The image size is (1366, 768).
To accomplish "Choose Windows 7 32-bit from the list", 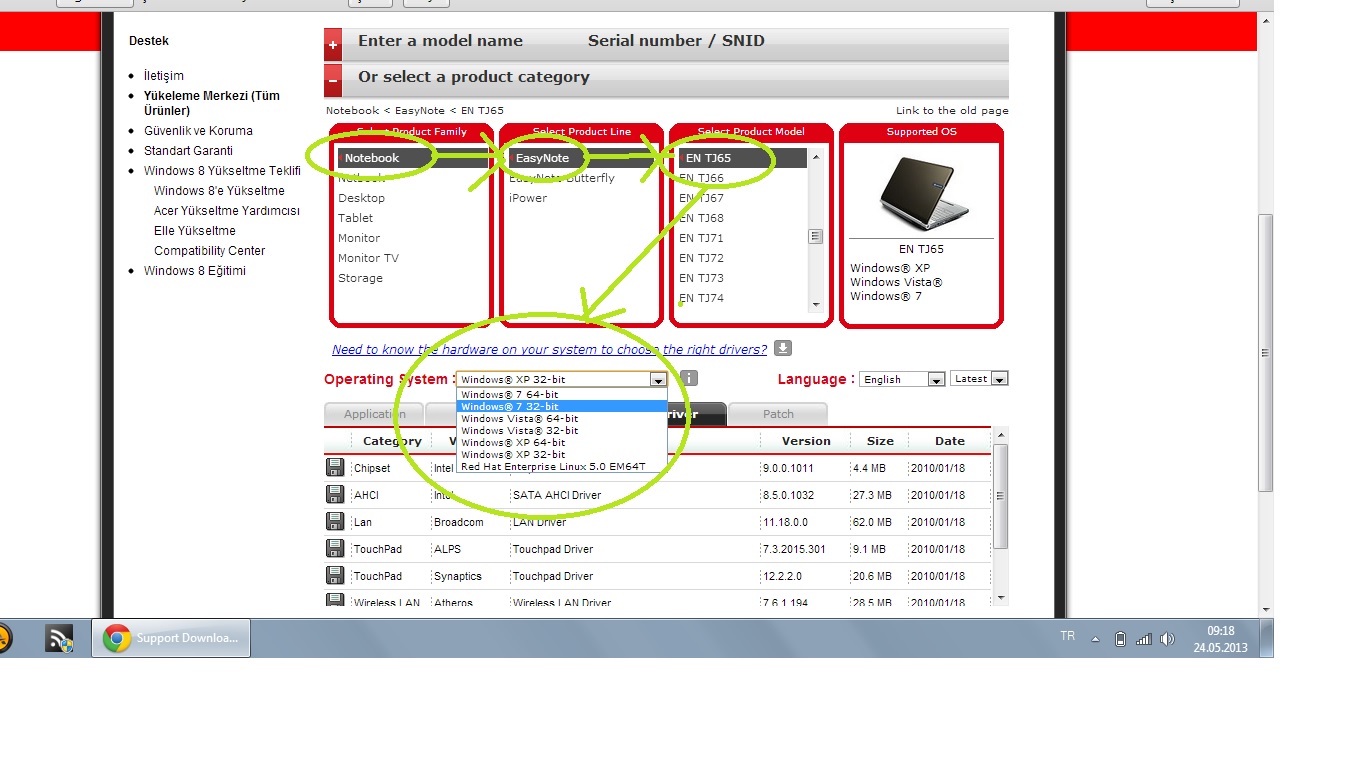I will 562,406.
